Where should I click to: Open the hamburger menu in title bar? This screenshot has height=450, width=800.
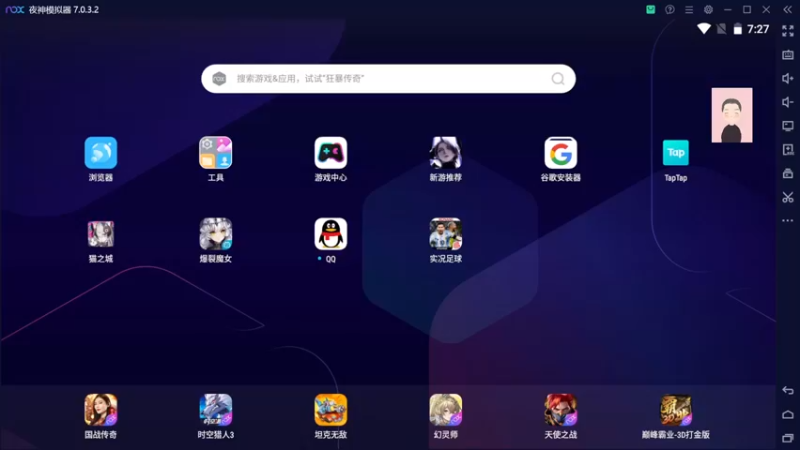[689, 9]
